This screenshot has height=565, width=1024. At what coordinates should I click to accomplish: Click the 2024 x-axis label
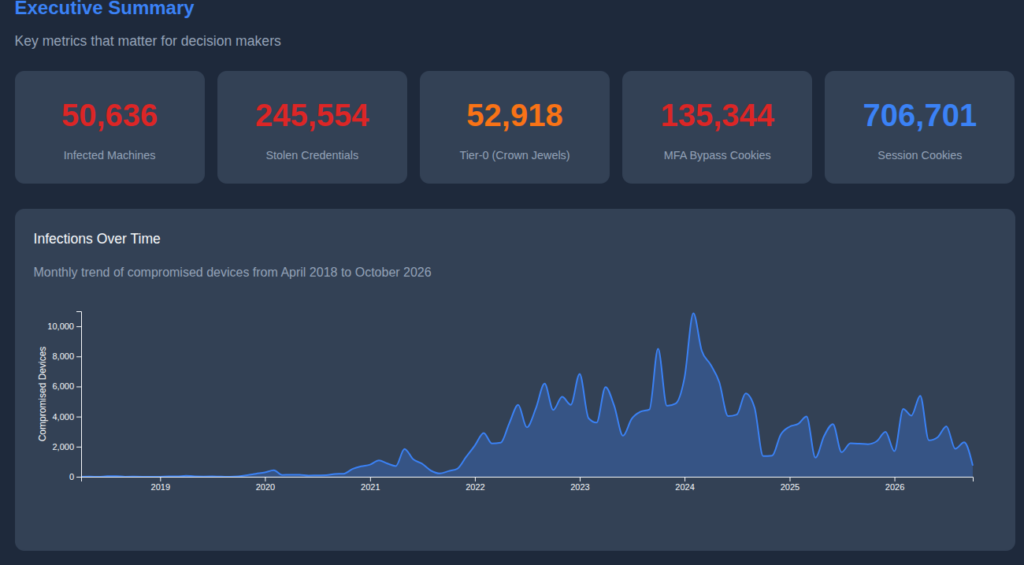coord(685,487)
